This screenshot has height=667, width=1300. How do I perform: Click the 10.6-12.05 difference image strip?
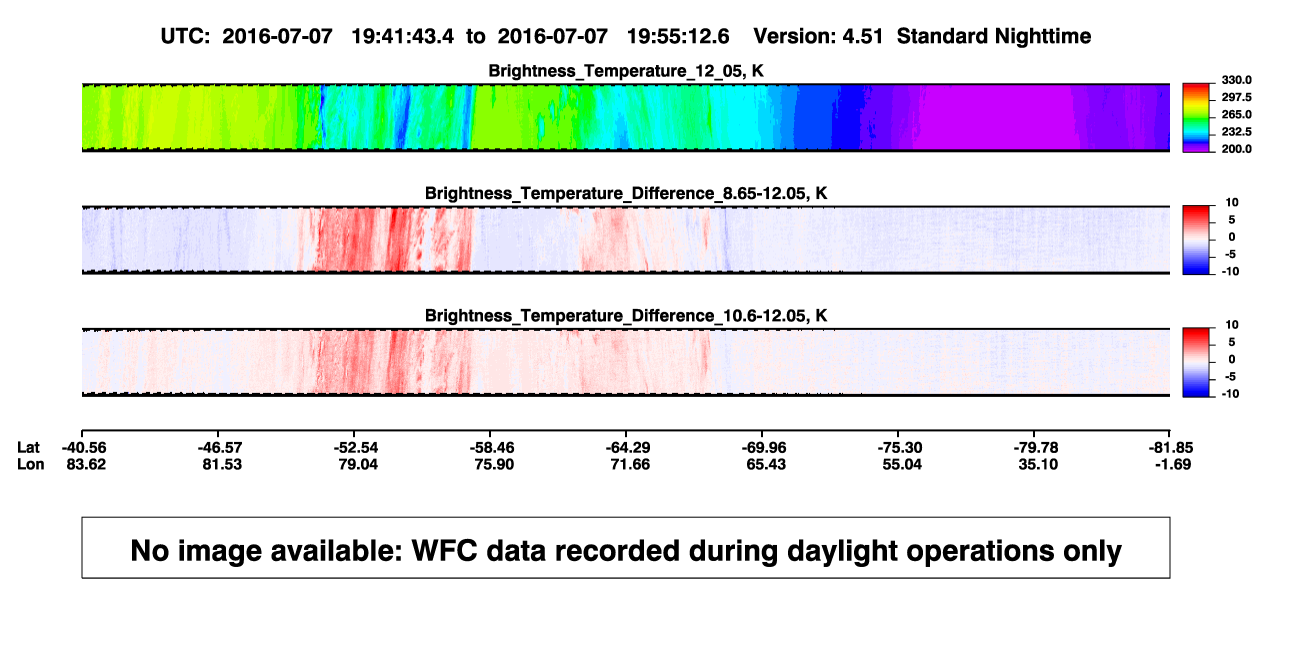click(625, 362)
